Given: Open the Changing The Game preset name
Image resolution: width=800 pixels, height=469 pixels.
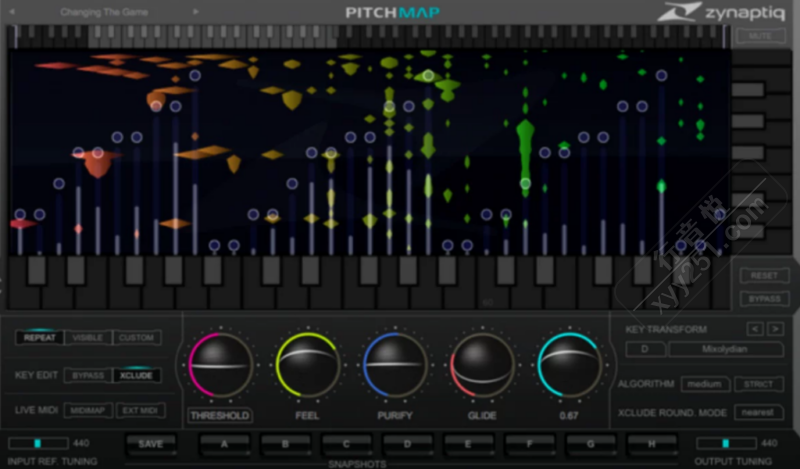Looking at the screenshot, I should 104,12.
